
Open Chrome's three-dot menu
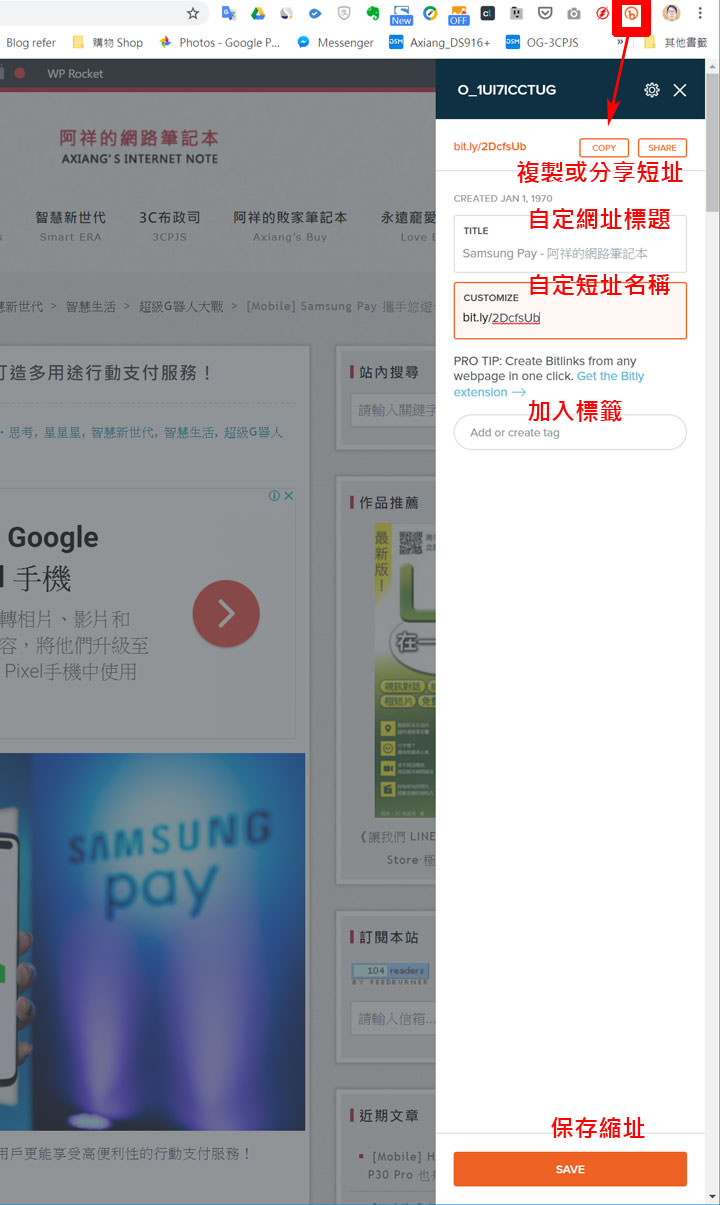click(700, 13)
